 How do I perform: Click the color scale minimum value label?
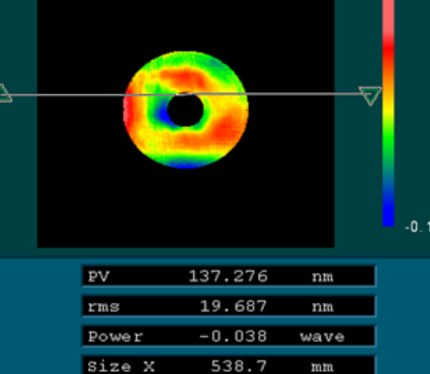click(x=417, y=227)
